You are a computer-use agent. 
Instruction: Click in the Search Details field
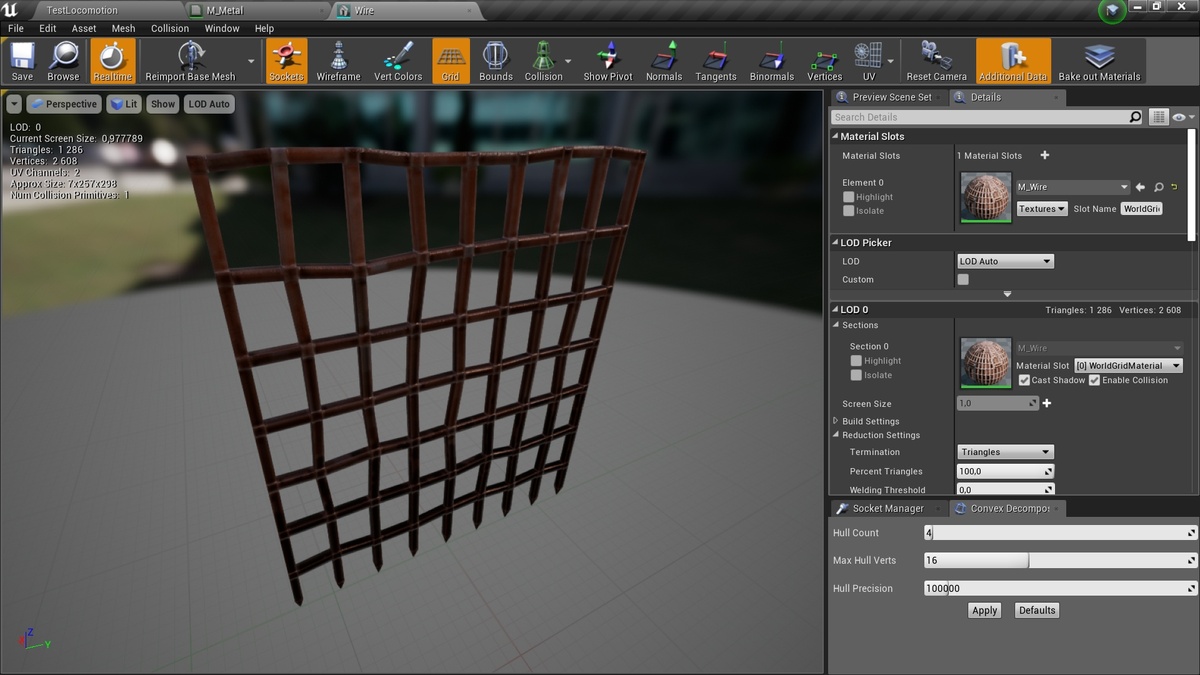coord(987,117)
